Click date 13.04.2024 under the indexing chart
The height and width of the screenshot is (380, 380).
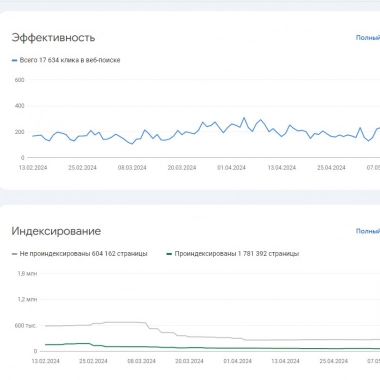285,361
